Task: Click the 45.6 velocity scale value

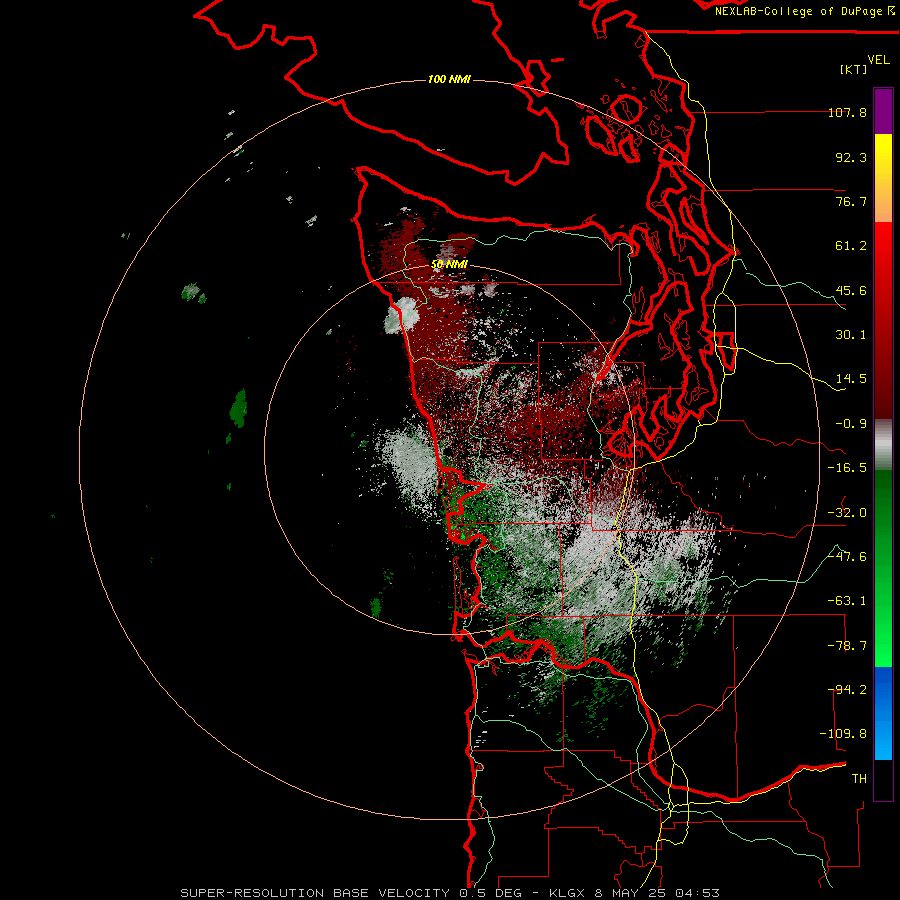Action: (x=851, y=291)
